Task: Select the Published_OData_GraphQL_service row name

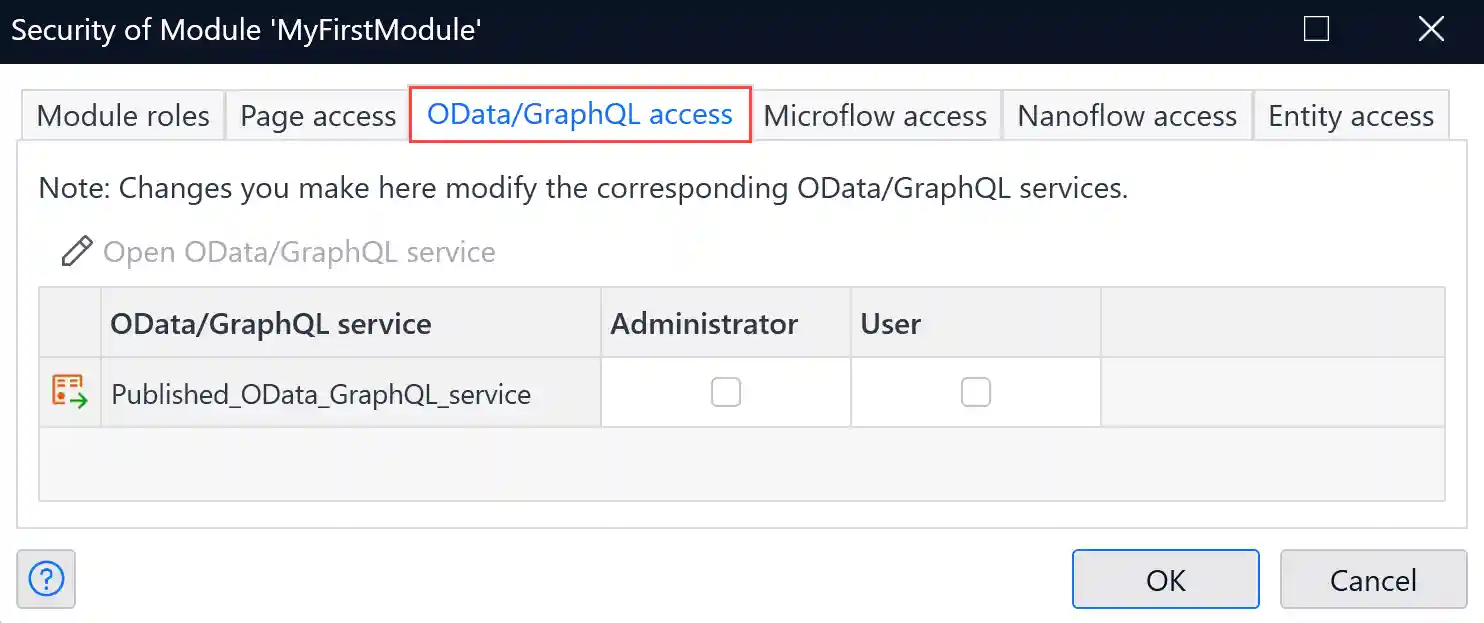Action: pyautogui.click(x=321, y=394)
